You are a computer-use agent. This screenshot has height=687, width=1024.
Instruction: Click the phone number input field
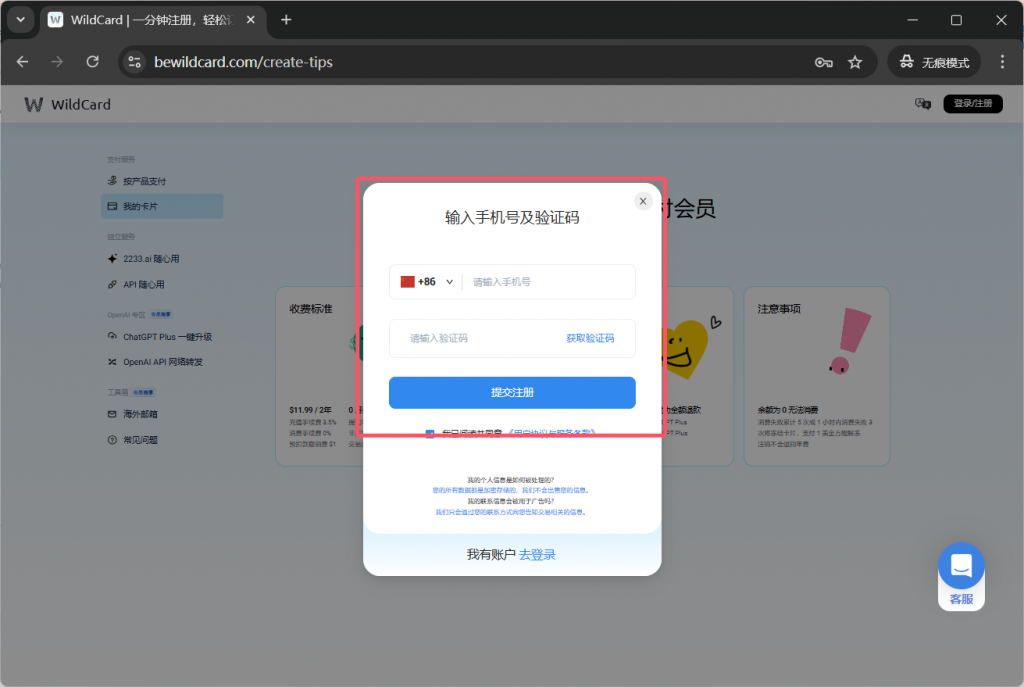tap(549, 282)
